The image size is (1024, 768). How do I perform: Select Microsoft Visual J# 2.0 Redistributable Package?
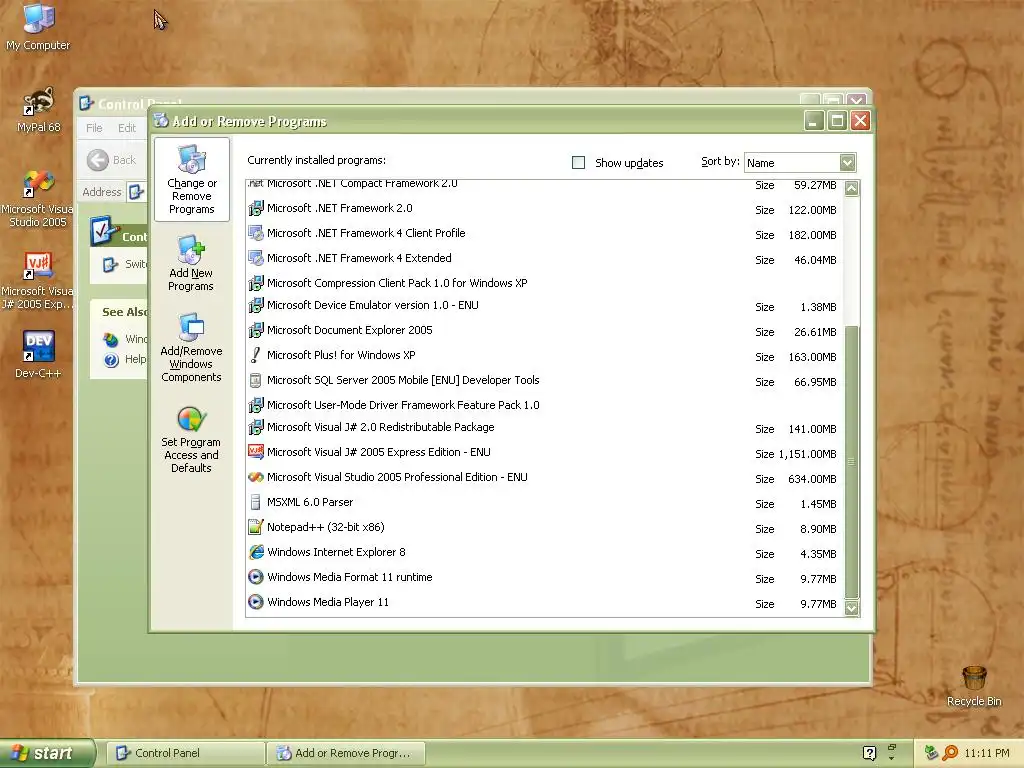point(545,428)
